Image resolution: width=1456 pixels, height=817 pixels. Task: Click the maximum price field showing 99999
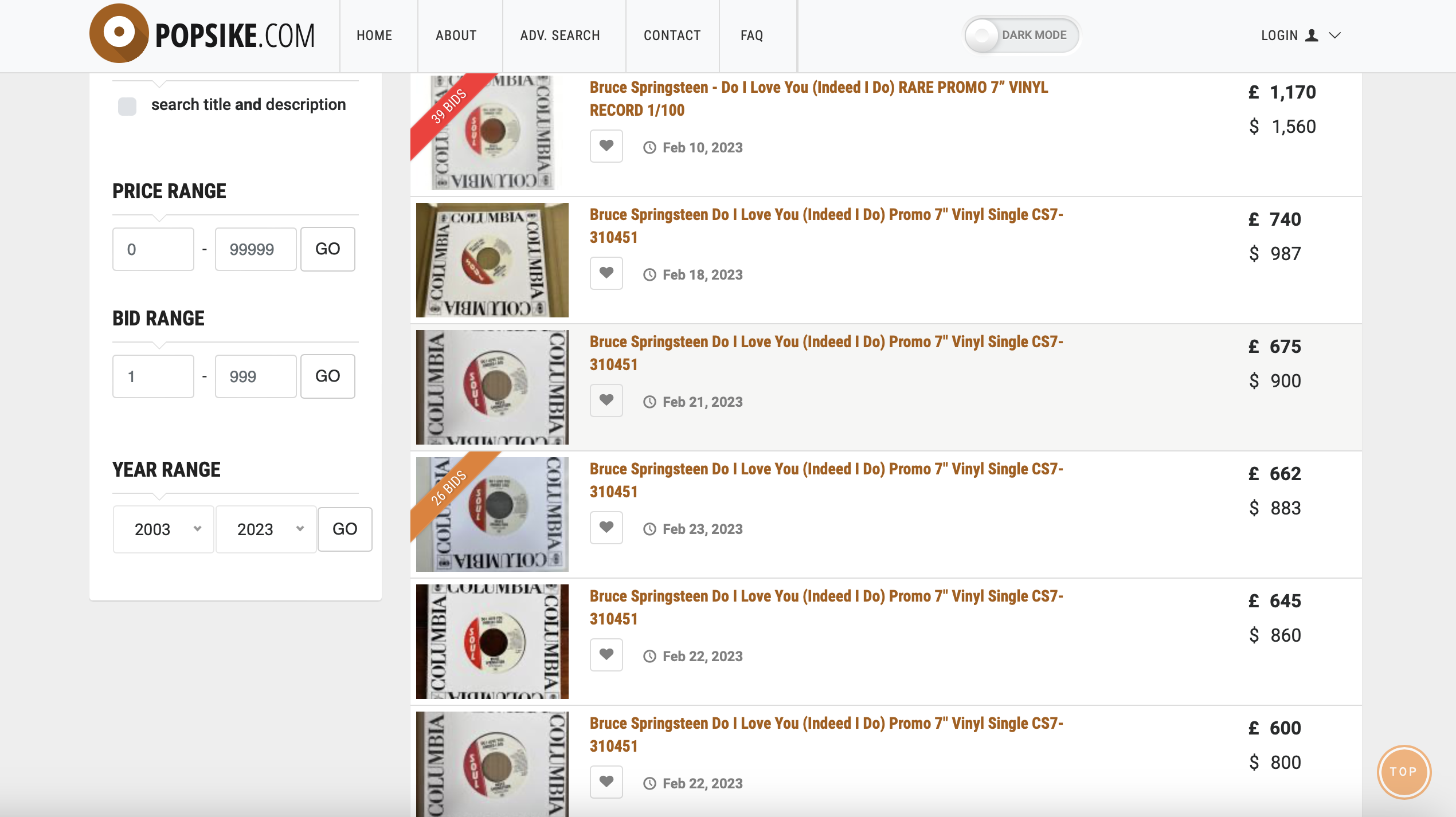pyautogui.click(x=256, y=249)
